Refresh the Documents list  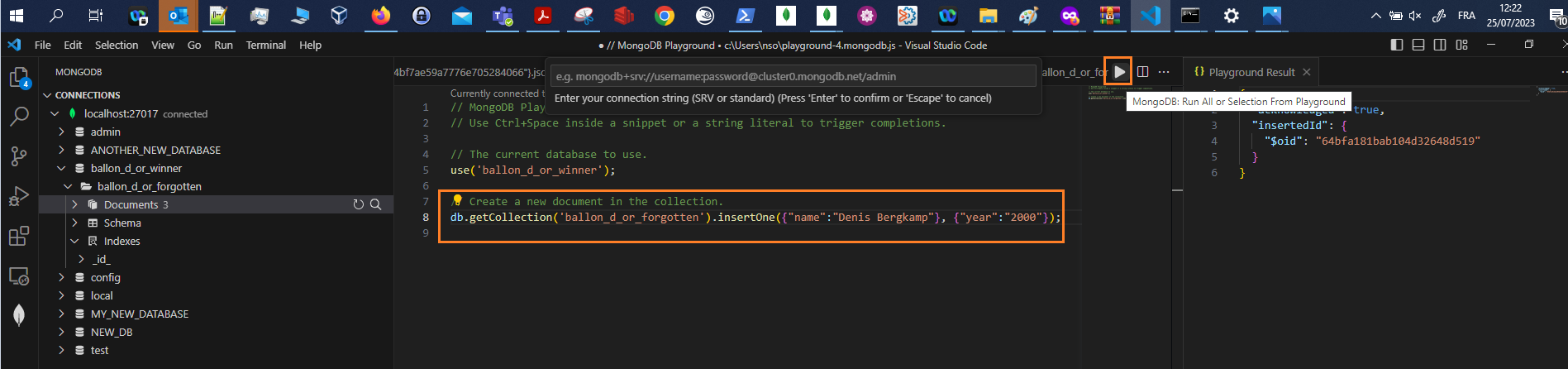point(358,204)
